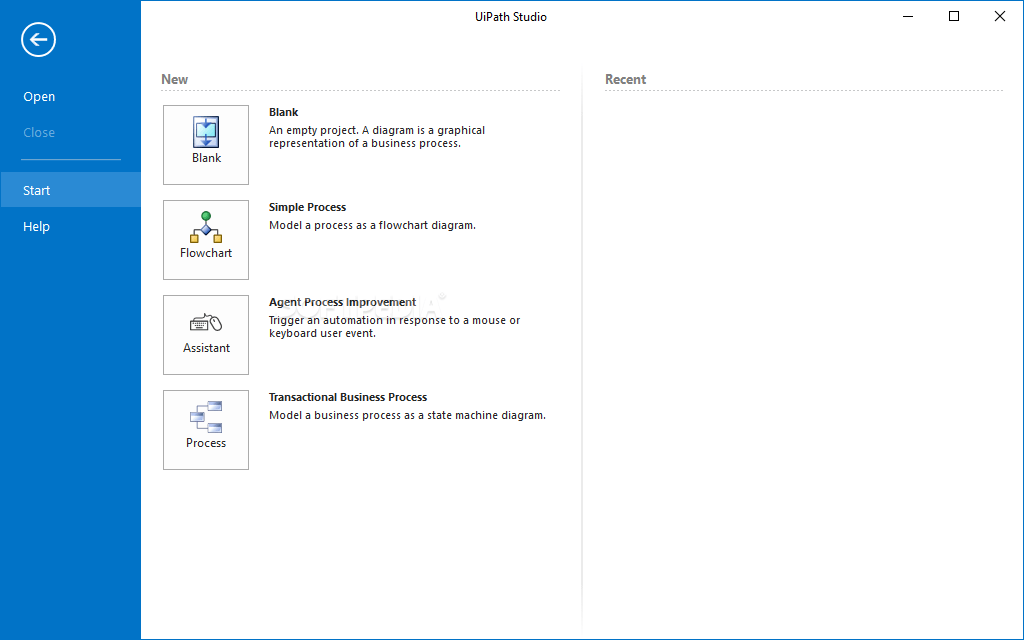
Task: Select the Start menu item
Action: click(71, 190)
